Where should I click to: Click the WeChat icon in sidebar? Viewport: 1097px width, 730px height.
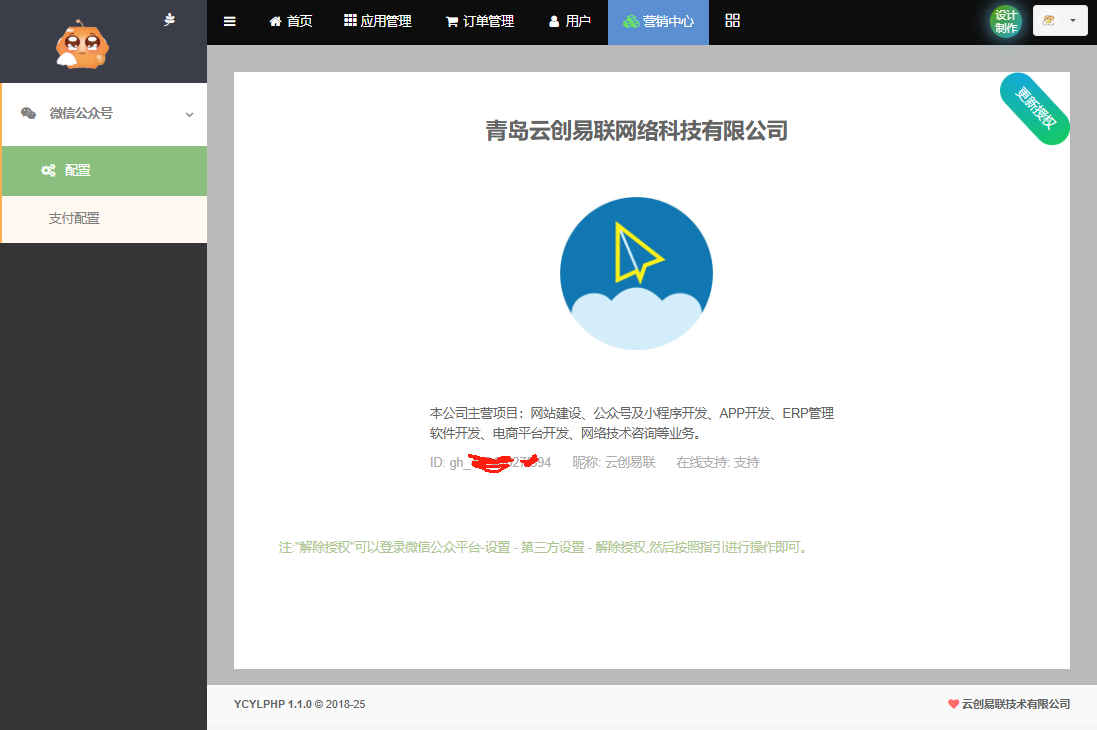coord(29,113)
